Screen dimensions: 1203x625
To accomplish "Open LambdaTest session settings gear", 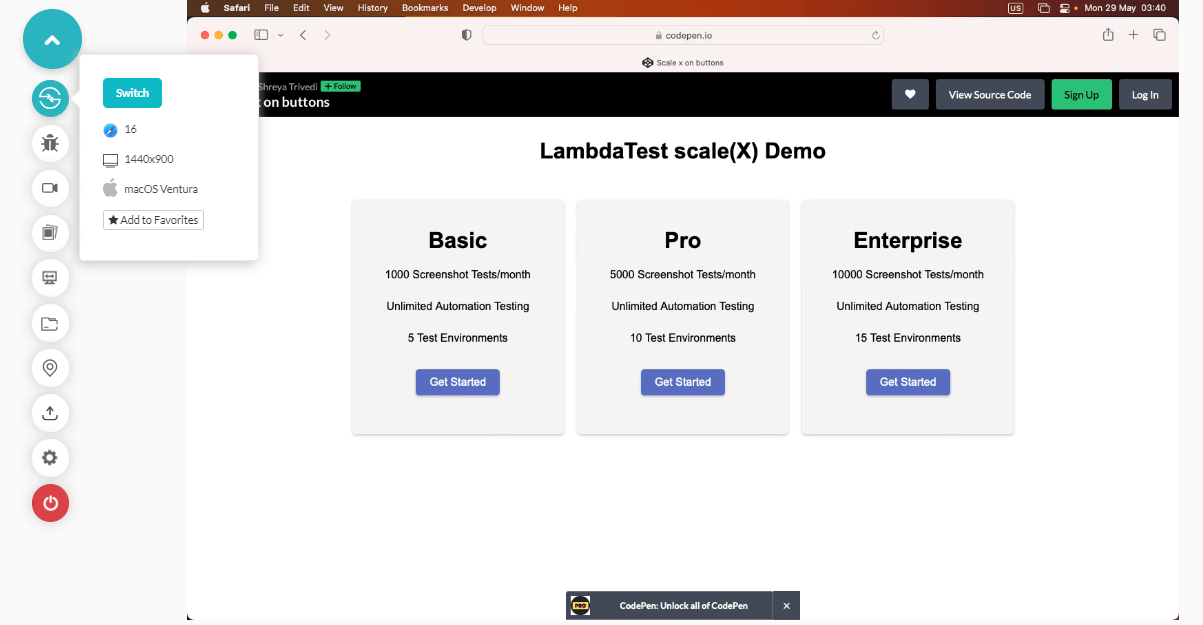I will 50,457.
